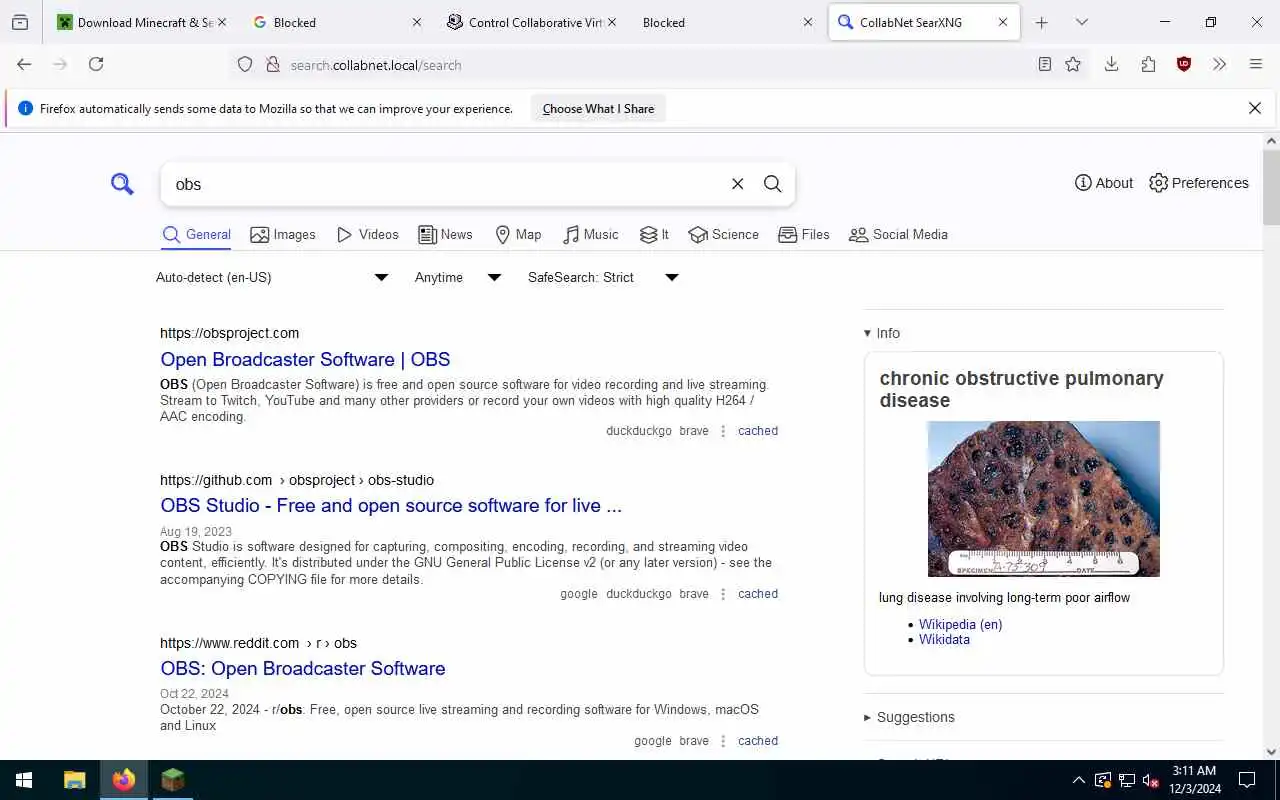Open the Downloads toolbar icon
This screenshot has height=800, width=1280.
tap(1111, 64)
